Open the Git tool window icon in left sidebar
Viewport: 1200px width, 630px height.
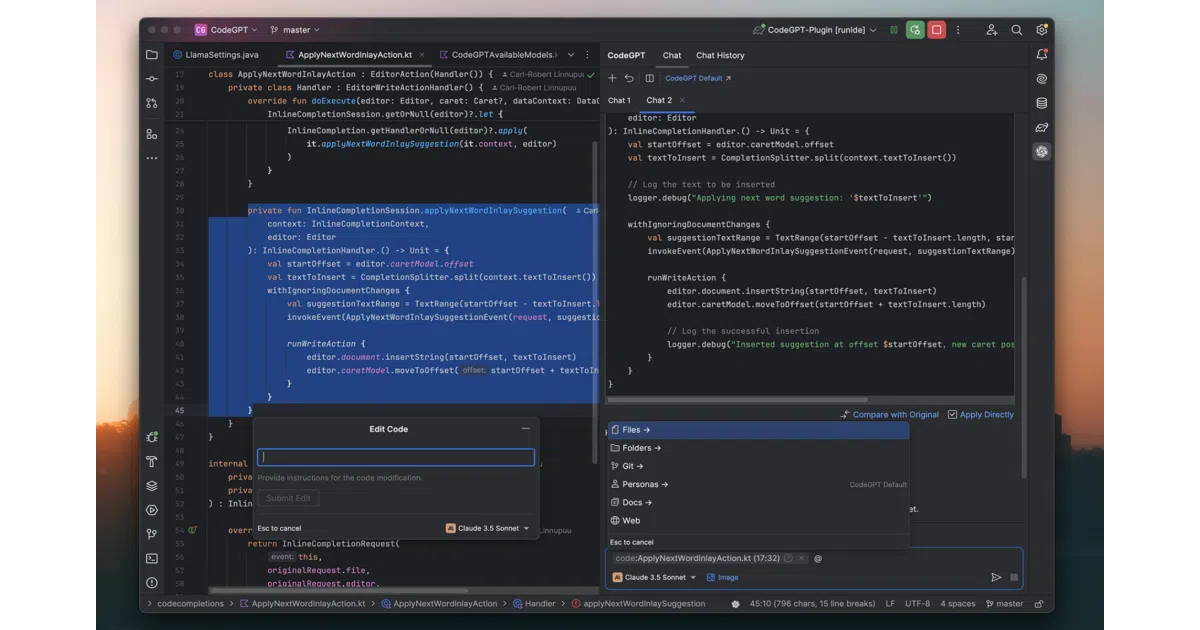point(152,534)
